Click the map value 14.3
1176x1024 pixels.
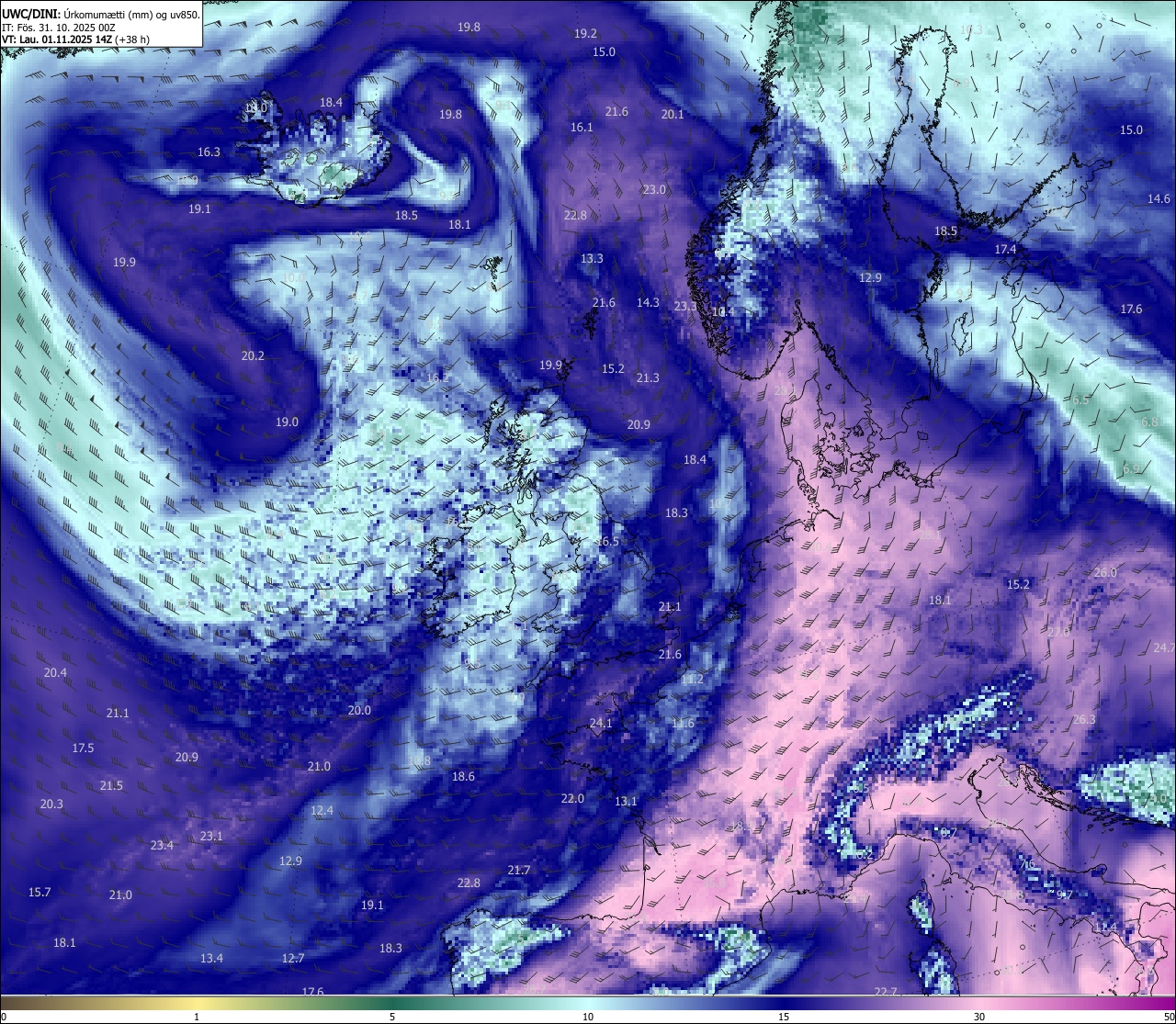(x=648, y=302)
